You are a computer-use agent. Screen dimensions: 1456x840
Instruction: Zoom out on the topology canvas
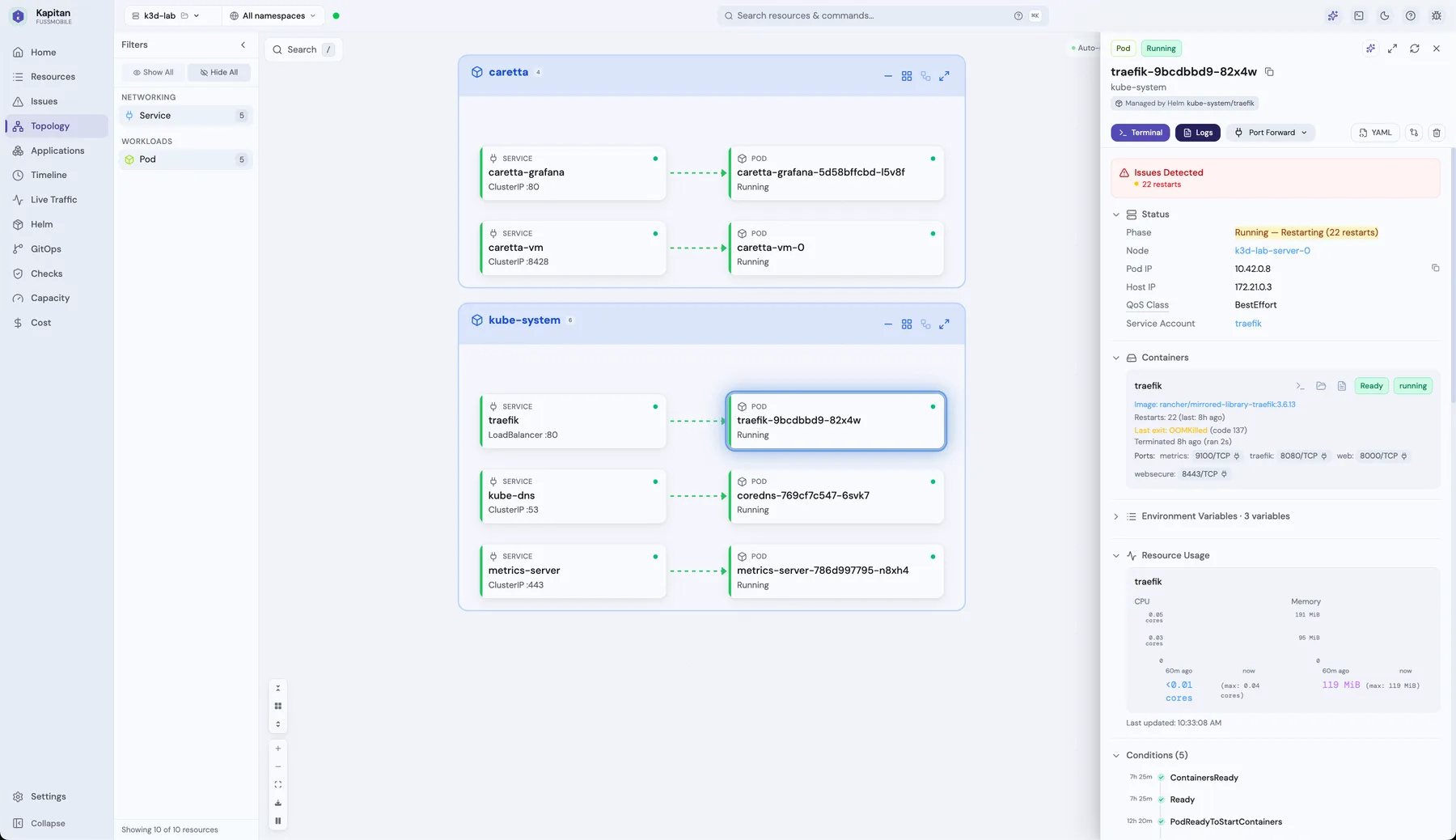click(x=278, y=766)
